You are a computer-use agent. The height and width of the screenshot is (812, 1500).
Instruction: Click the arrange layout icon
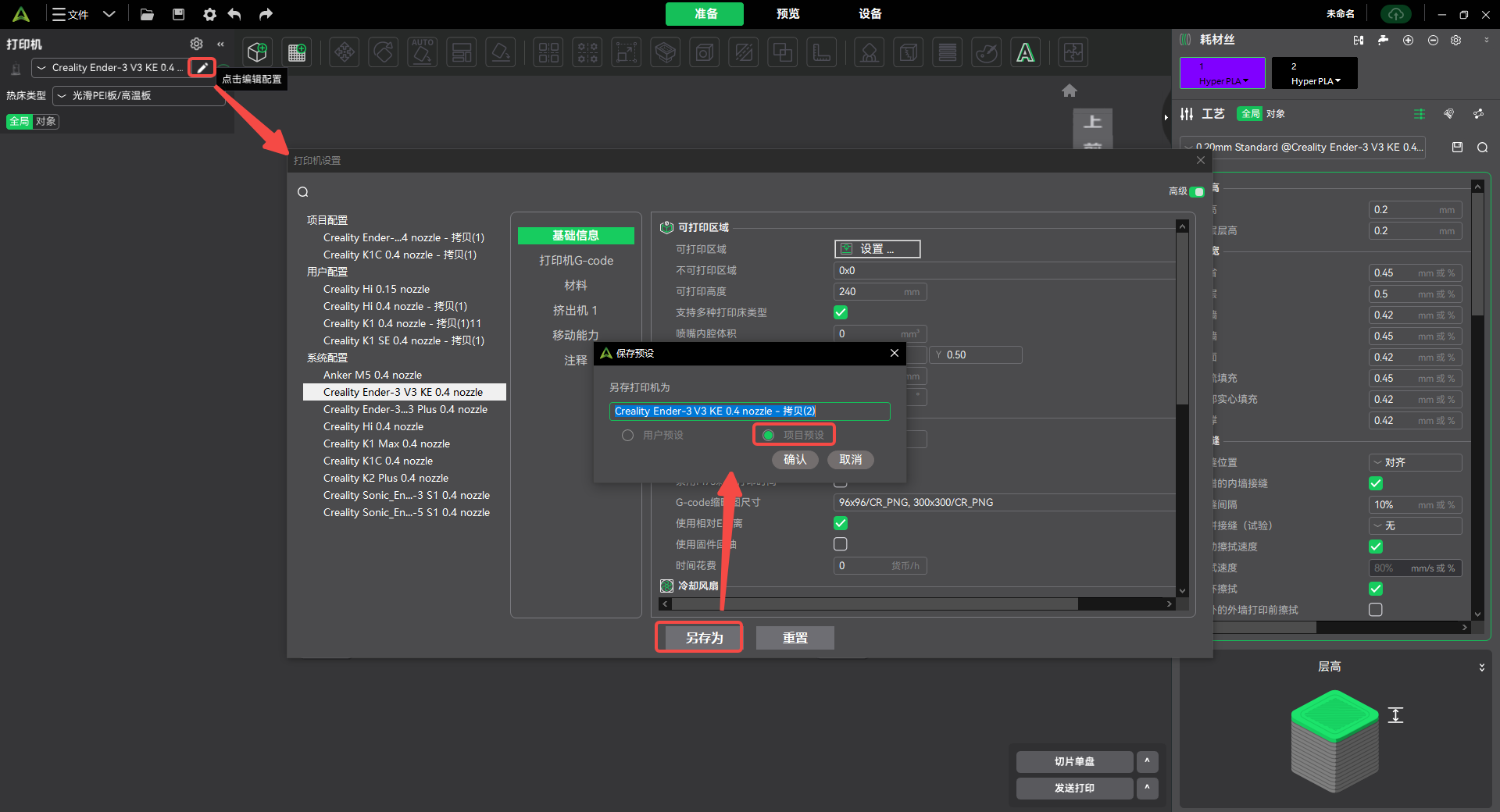point(462,52)
